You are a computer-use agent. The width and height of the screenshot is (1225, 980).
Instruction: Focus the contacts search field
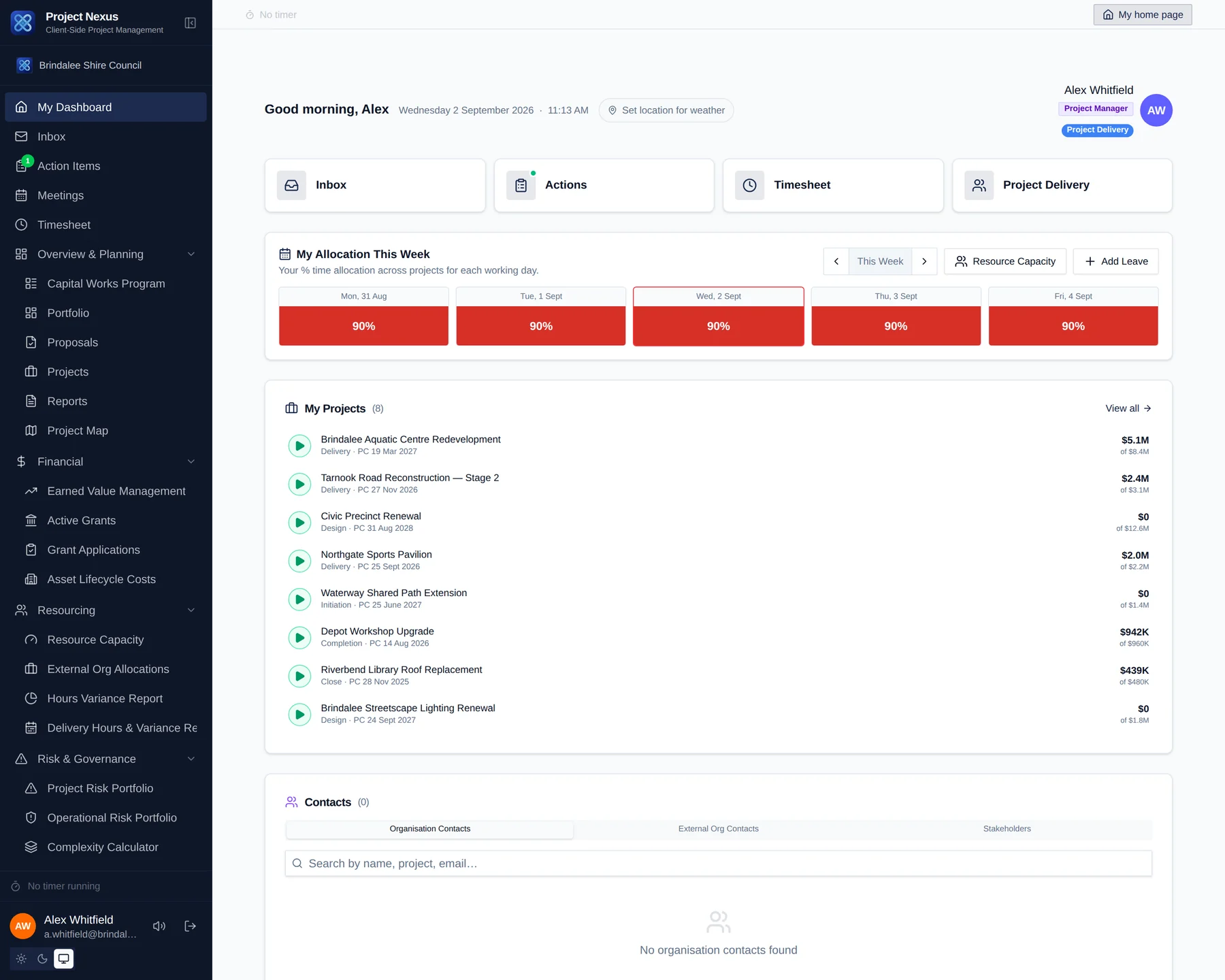(x=719, y=864)
